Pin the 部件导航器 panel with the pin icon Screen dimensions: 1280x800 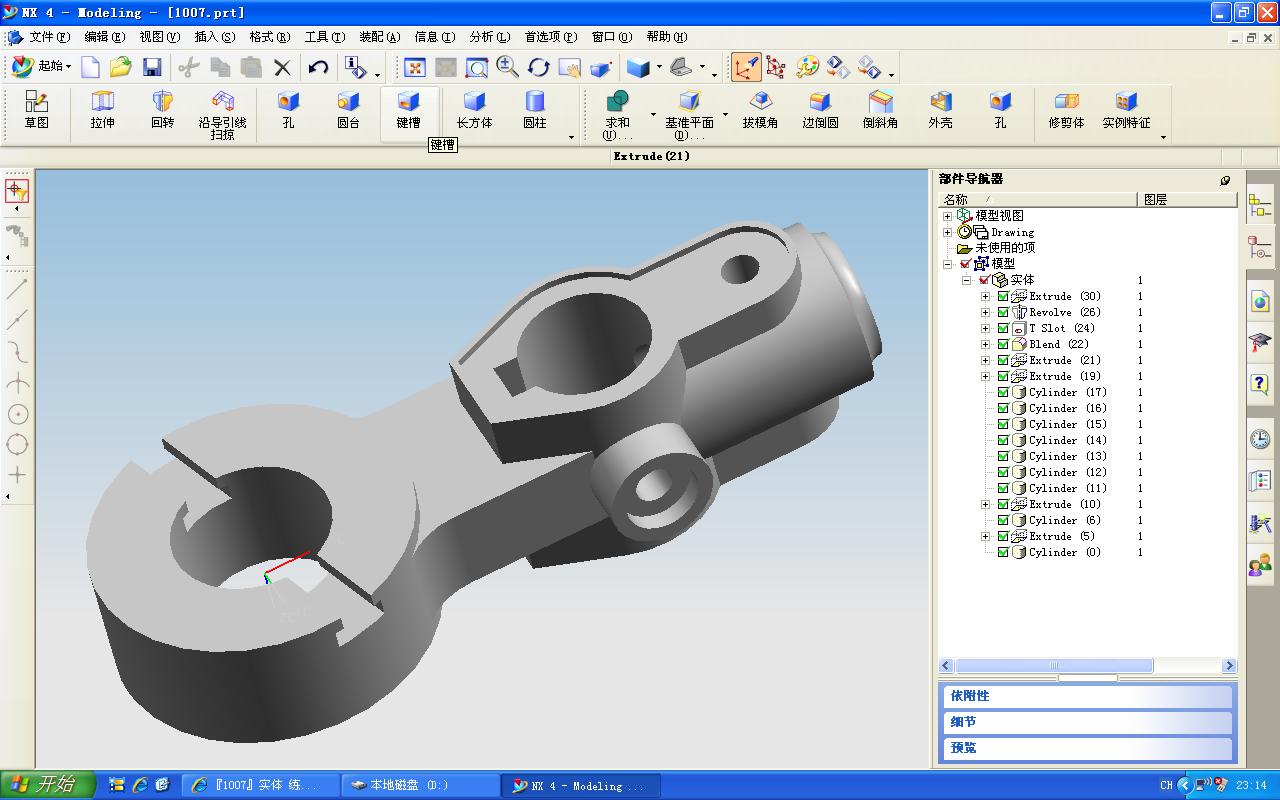click(x=1225, y=180)
